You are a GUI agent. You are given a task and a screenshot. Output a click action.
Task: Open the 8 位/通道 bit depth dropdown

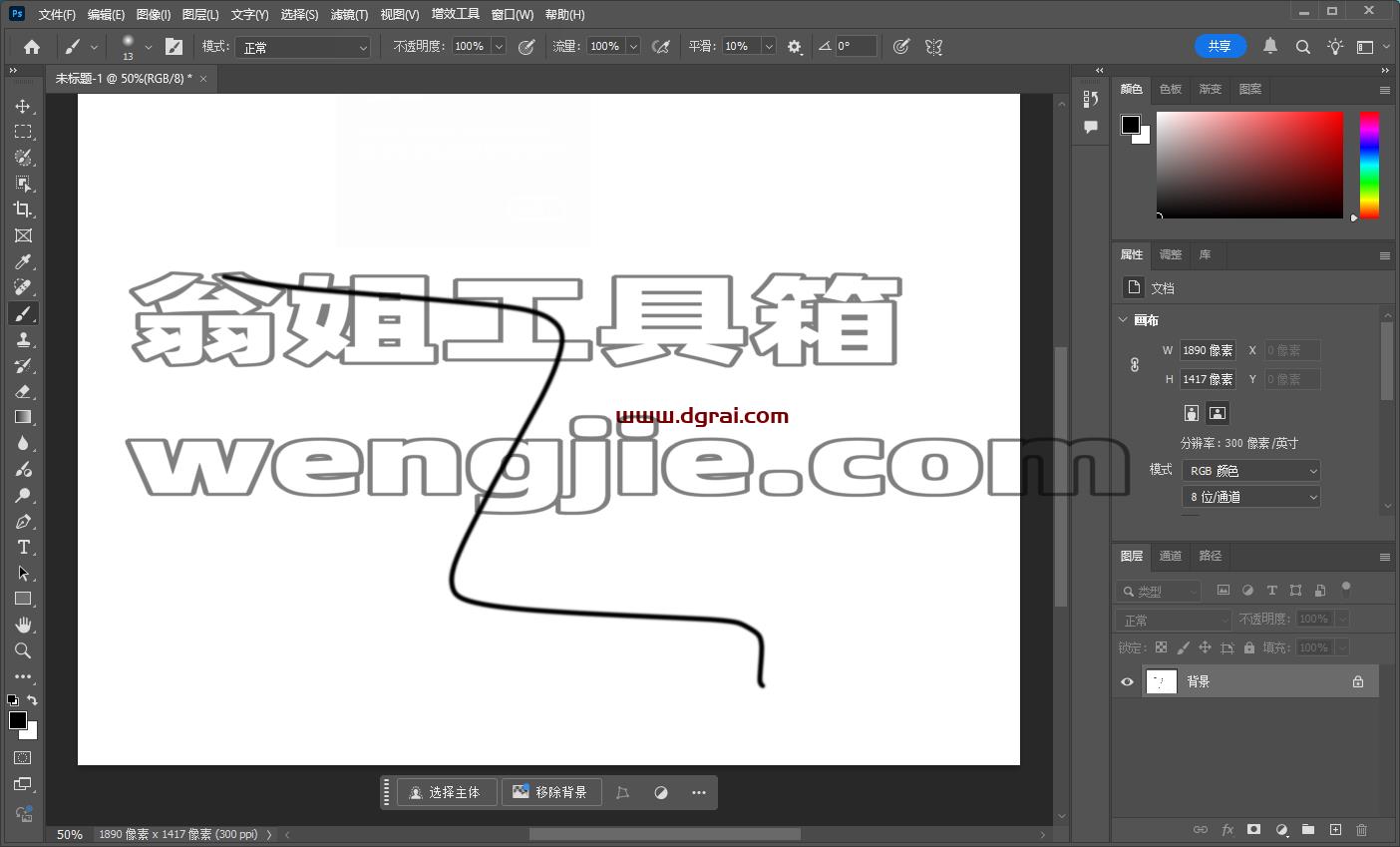(1251, 496)
